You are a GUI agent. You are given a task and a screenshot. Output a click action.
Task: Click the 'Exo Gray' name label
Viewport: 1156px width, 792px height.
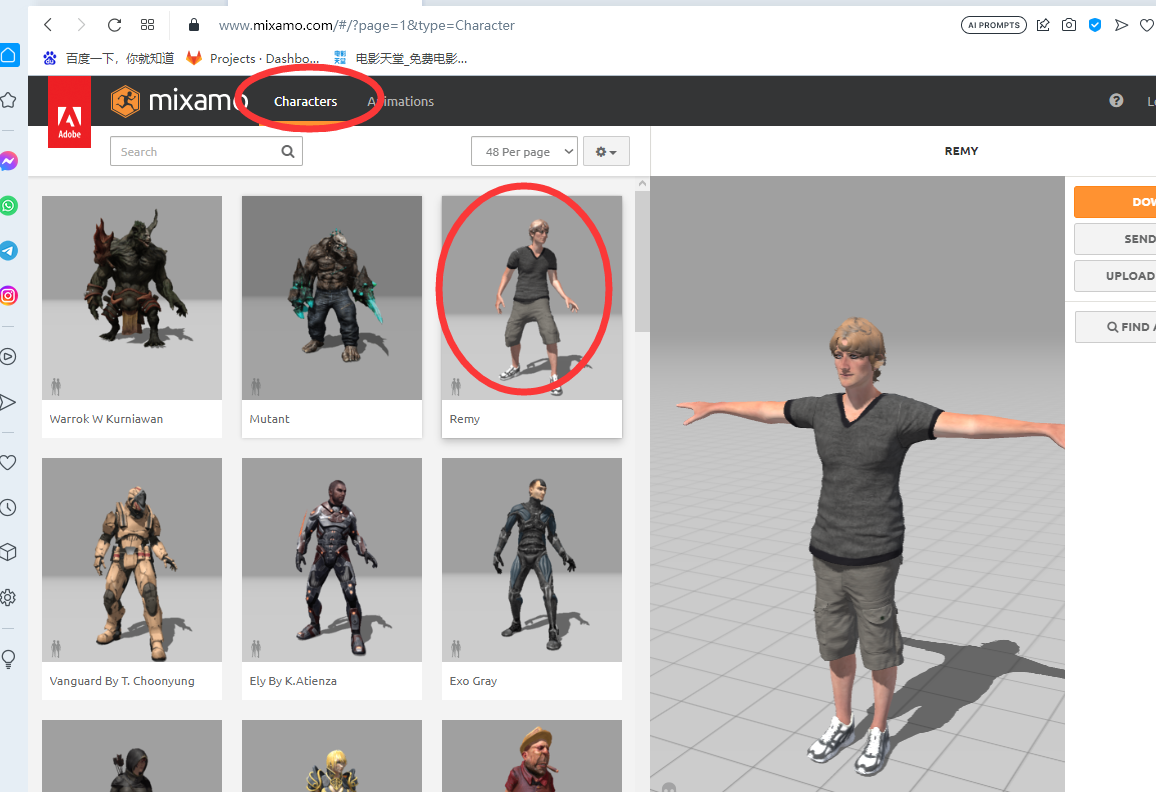473,681
